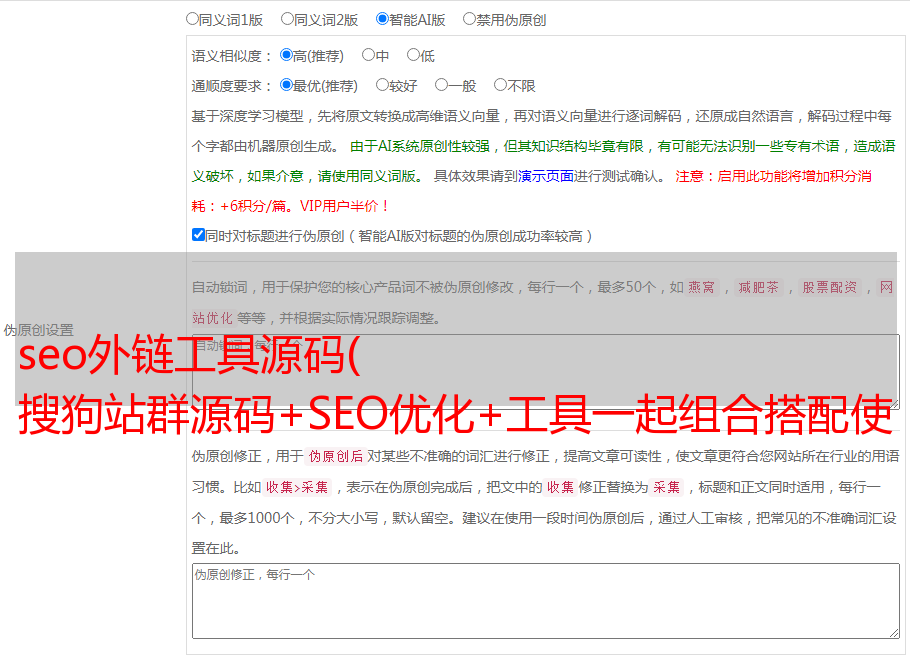Viewport: 911px width, 658px height.
Task: Click the 减肥茶 example keyword tag
Action: point(759,287)
